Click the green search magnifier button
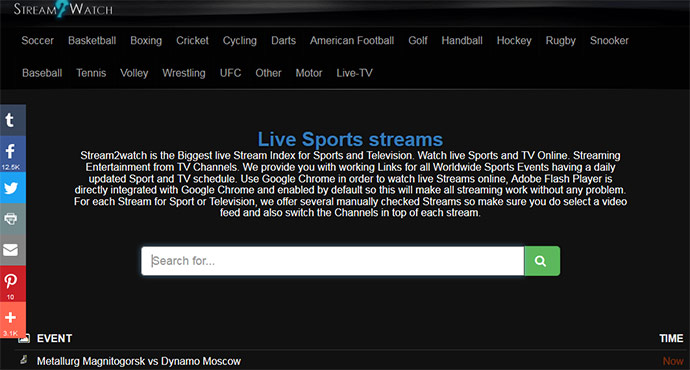The height and width of the screenshot is (370, 690). click(542, 261)
